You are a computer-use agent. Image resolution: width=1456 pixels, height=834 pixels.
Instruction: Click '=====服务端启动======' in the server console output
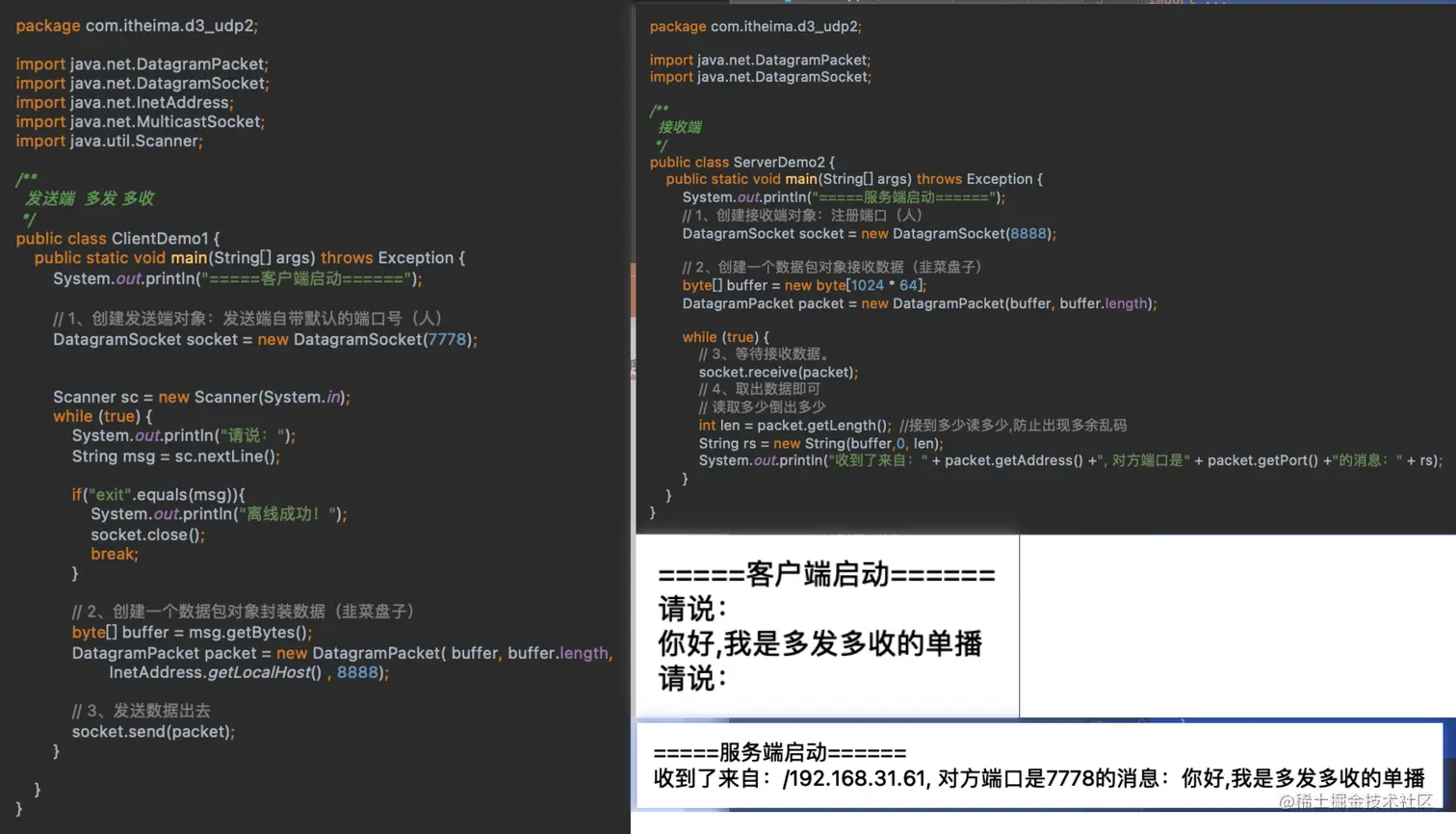point(780,752)
